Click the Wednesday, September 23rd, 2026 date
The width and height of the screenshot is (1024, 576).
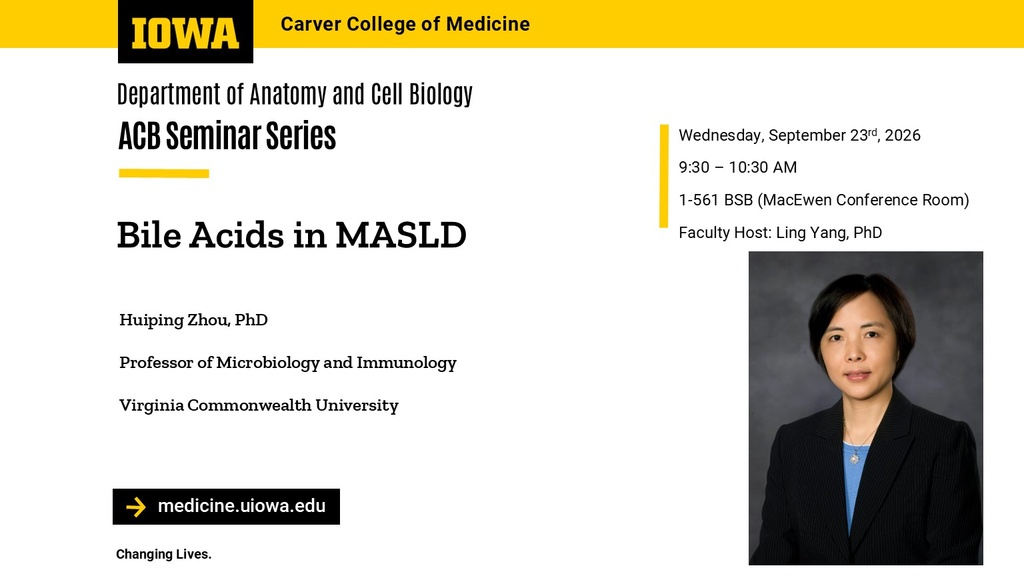click(x=799, y=135)
